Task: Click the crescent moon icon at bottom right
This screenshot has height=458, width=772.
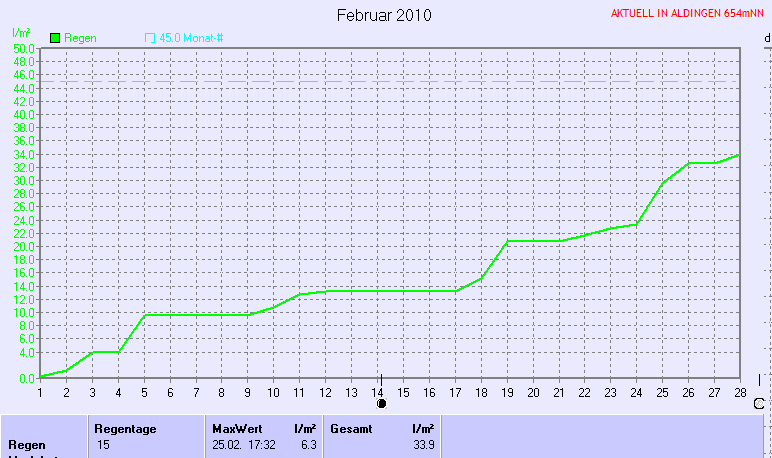Action: [x=759, y=404]
